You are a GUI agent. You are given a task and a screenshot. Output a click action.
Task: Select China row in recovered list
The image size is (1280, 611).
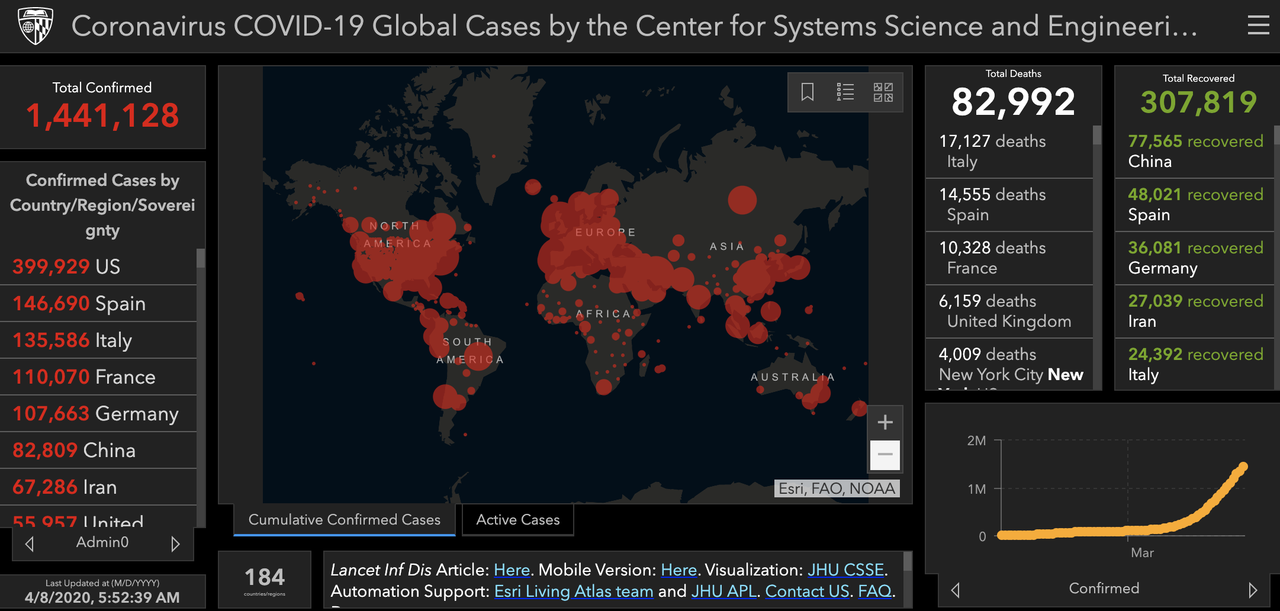click(x=1195, y=151)
